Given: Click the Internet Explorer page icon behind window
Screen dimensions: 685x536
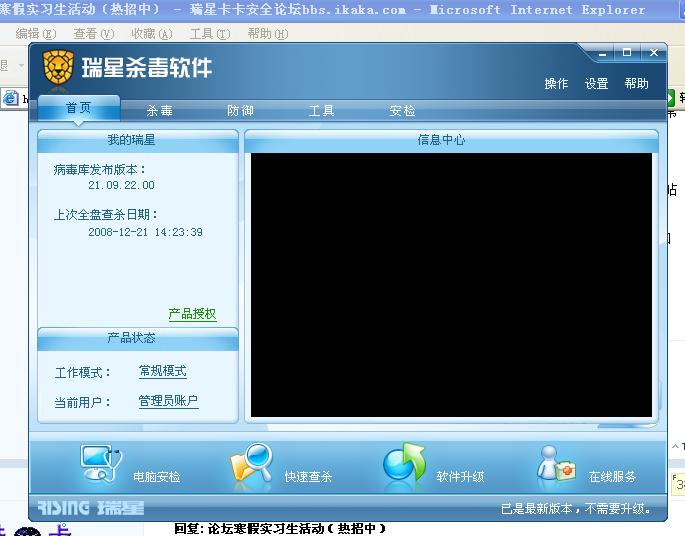Looking at the screenshot, I should (10, 98).
